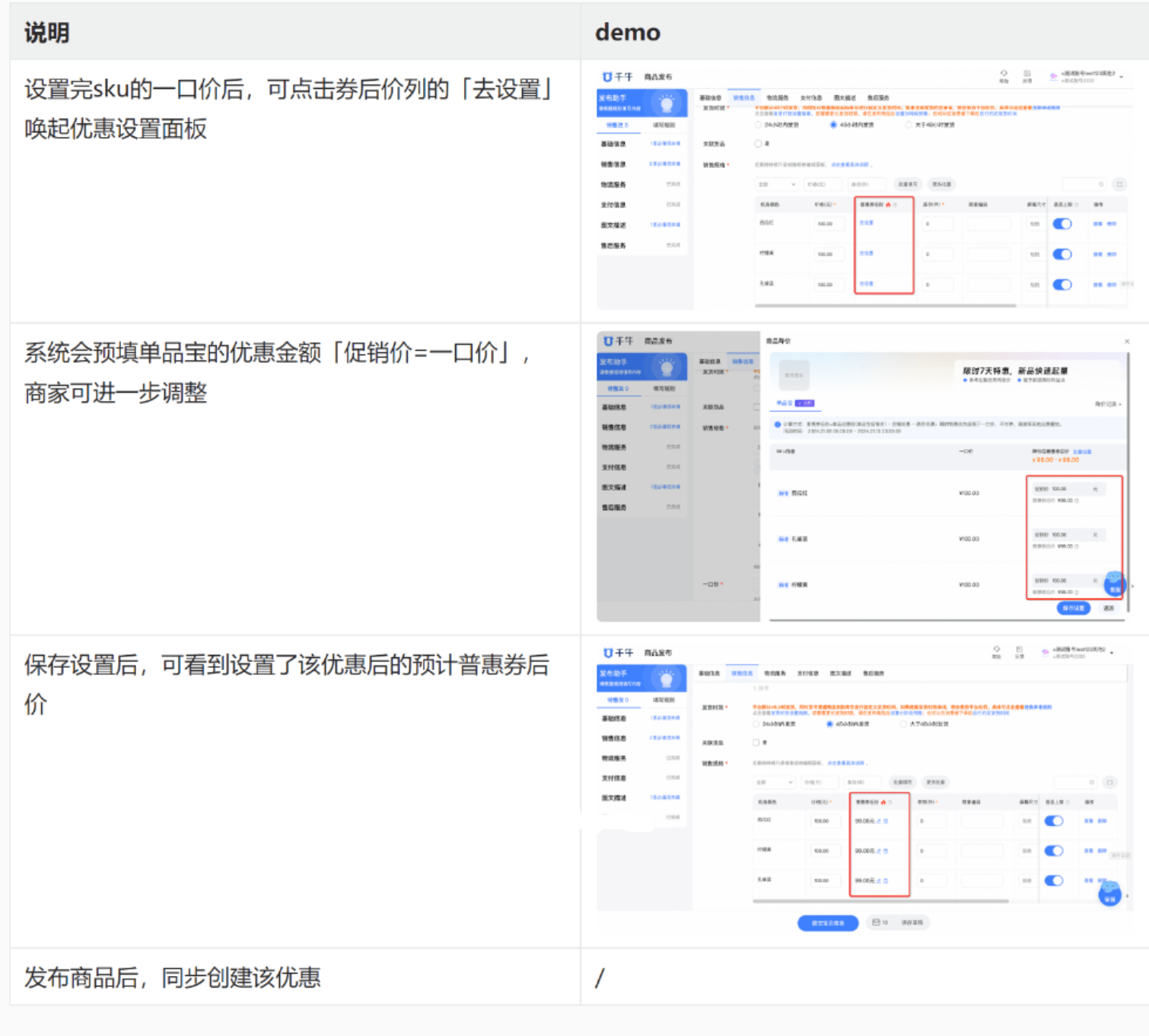This screenshot has height=1036, width=1149.
Task: Click the fullscreen icon above first SKU table
Action: click(1119, 184)
